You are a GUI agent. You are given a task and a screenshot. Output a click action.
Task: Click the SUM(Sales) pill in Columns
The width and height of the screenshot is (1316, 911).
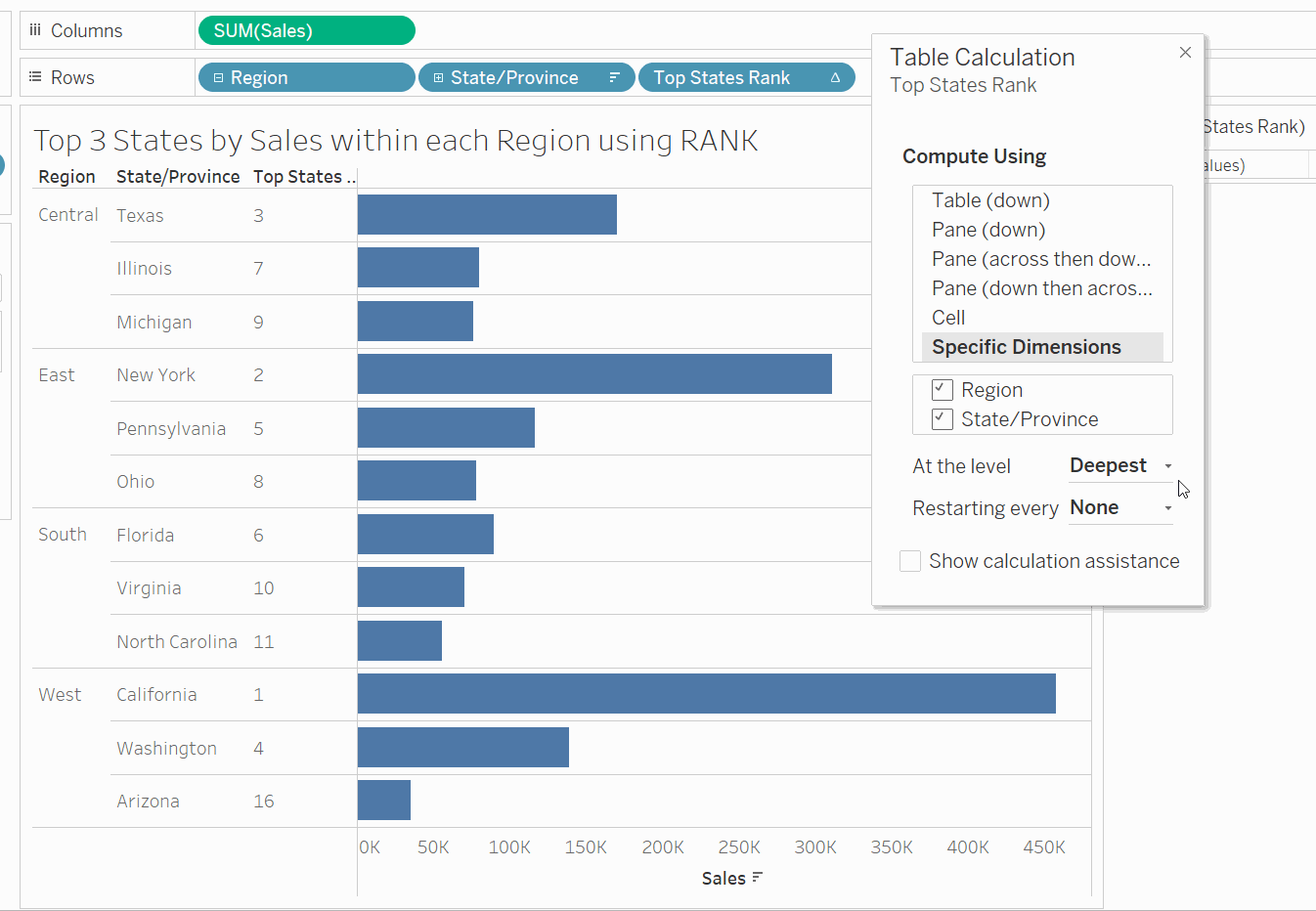pos(306,30)
